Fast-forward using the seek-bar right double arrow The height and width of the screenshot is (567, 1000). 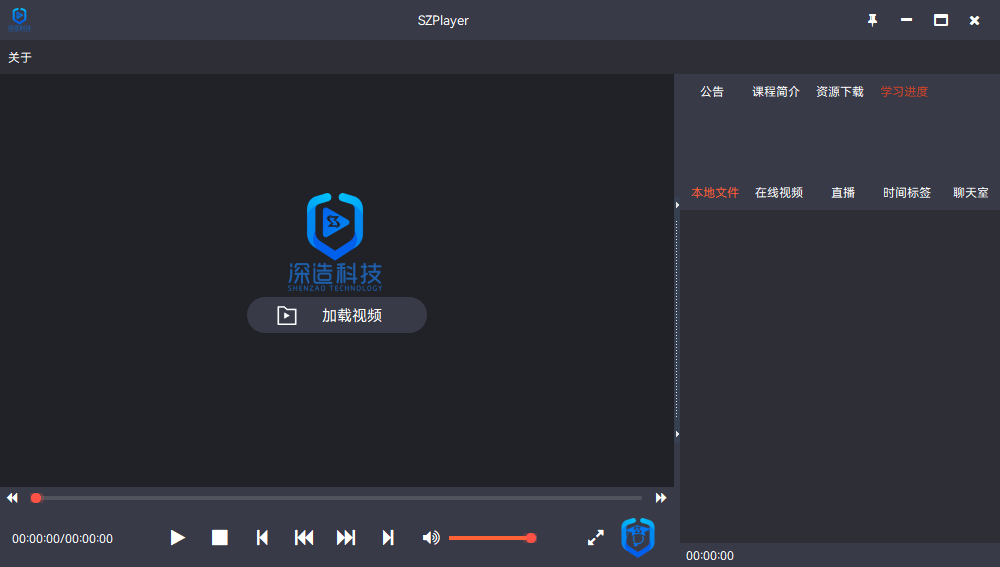click(x=661, y=497)
